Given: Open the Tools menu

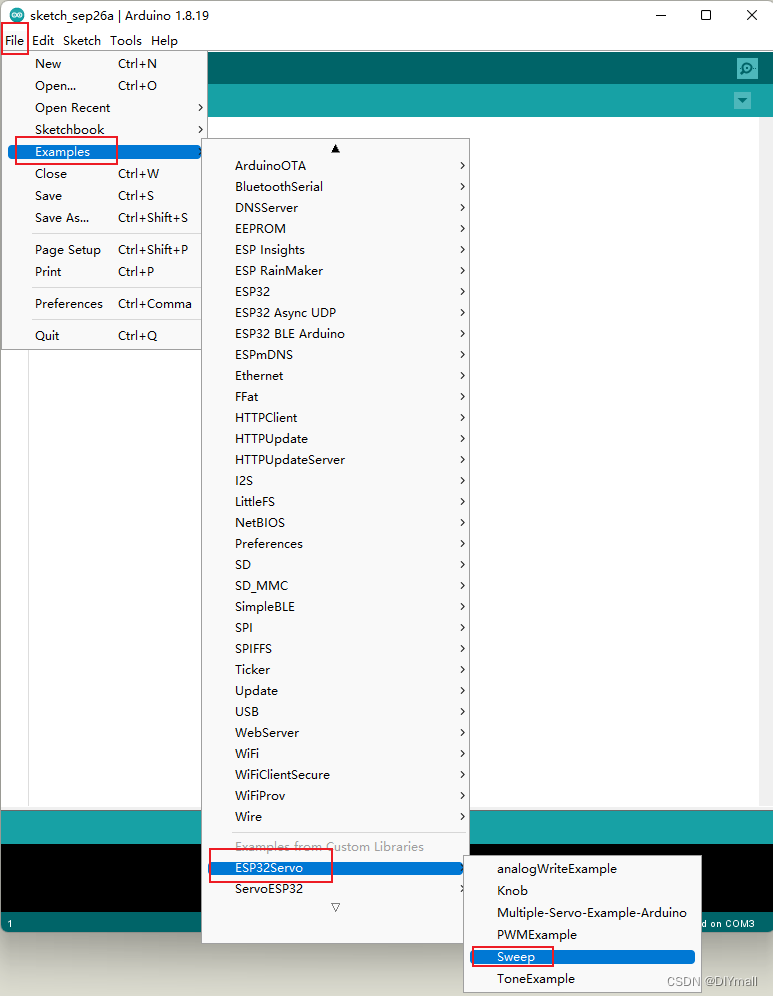Looking at the screenshot, I should (126, 41).
